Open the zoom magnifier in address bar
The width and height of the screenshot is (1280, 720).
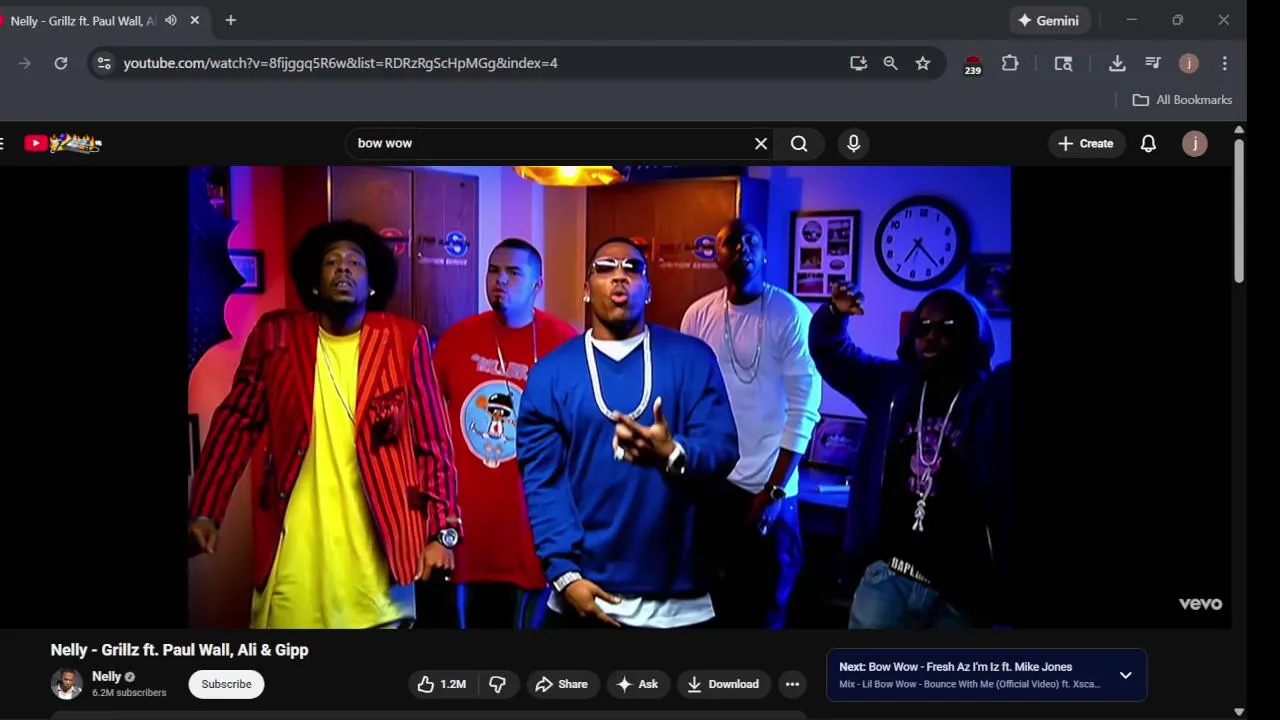(890, 63)
